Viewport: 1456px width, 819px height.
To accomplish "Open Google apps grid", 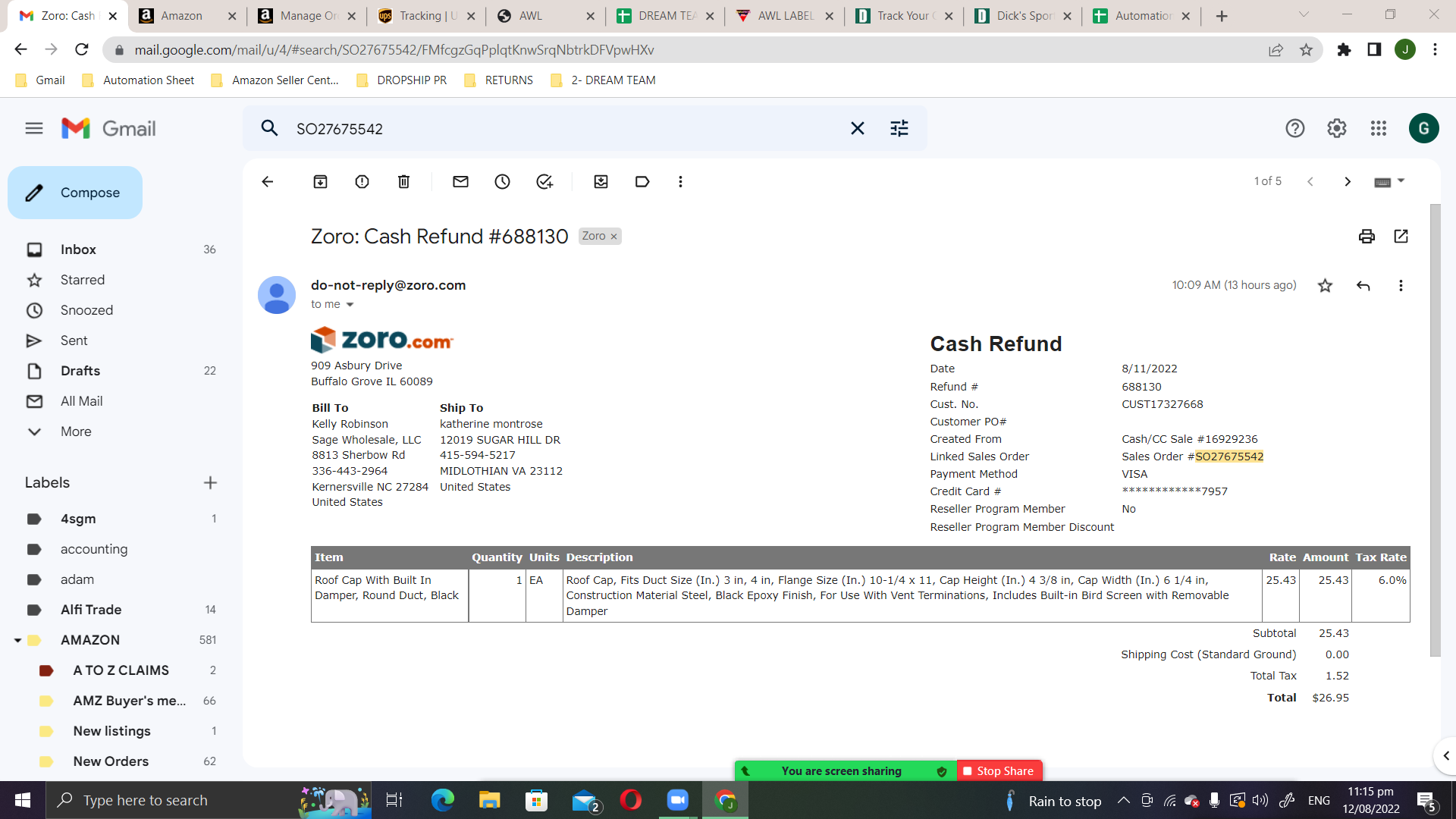I will 1379,128.
